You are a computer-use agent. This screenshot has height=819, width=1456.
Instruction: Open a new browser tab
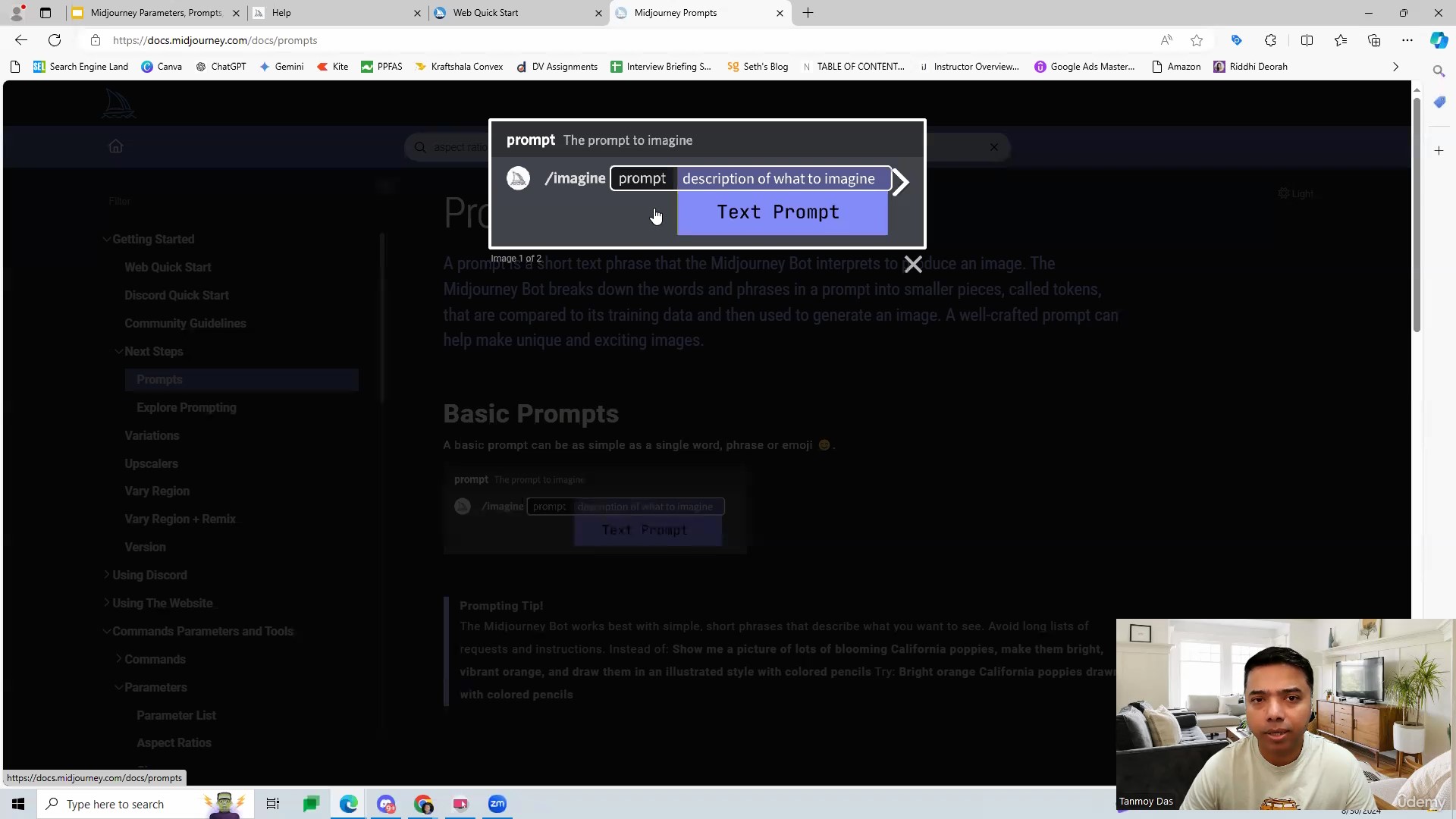coord(808,13)
